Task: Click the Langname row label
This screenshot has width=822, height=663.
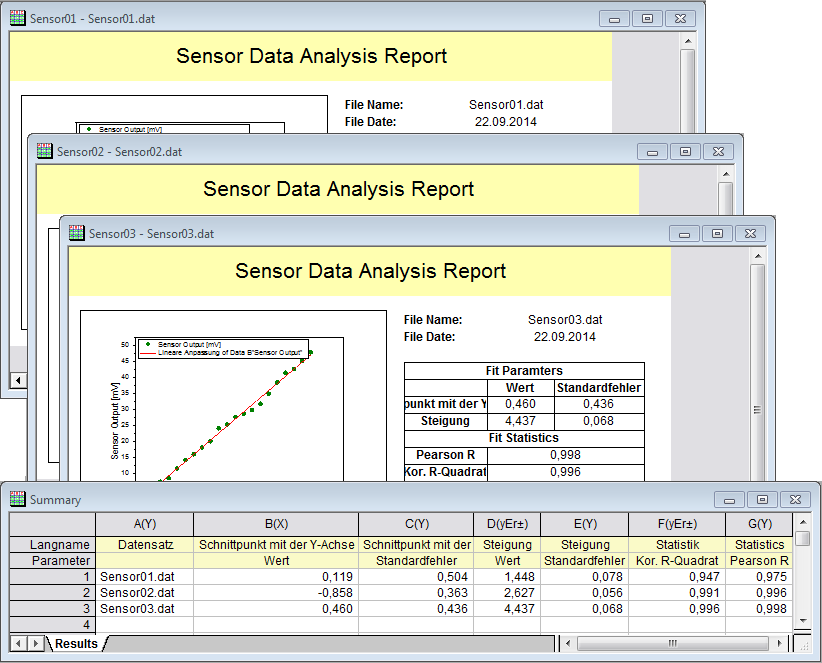Action: pyautogui.click(x=52, y=545)
